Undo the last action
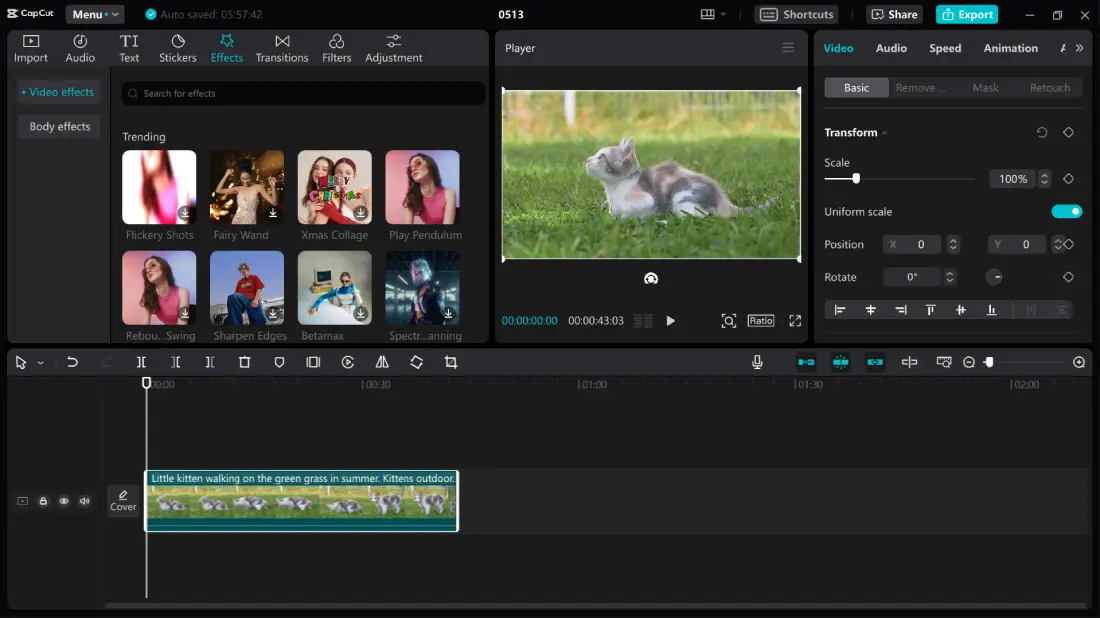Image resolution: width=1100 pixels, height=618 pixels. tap(72, 362)
